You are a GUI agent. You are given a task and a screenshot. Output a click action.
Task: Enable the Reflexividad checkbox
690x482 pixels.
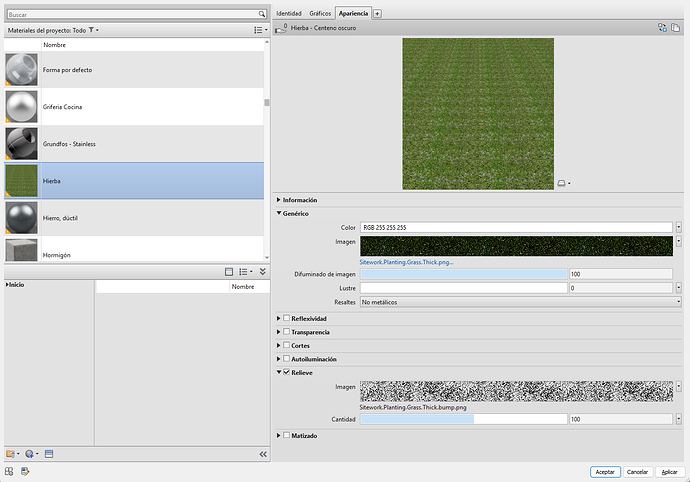coord(286,318)
